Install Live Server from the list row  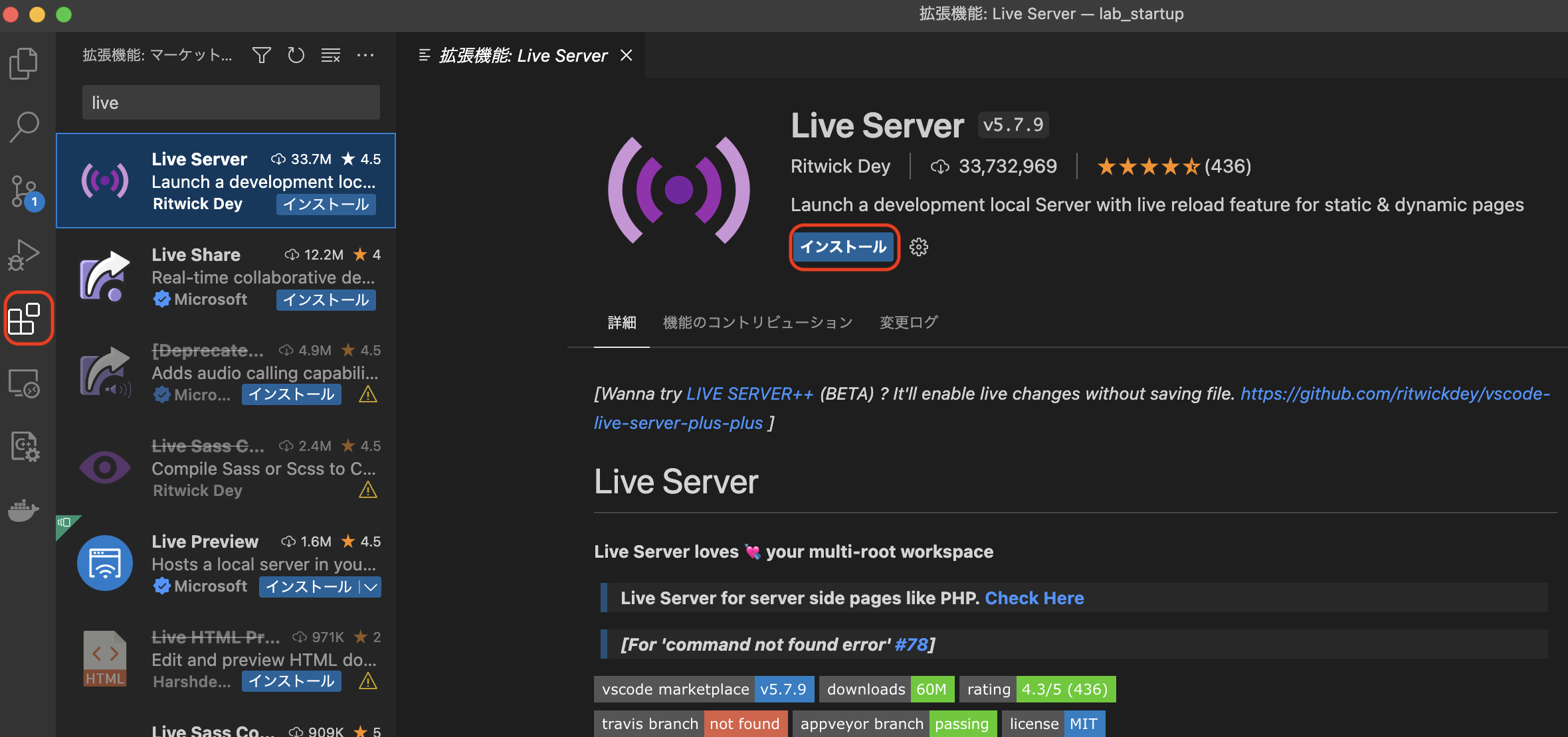(x=326, y=204)
